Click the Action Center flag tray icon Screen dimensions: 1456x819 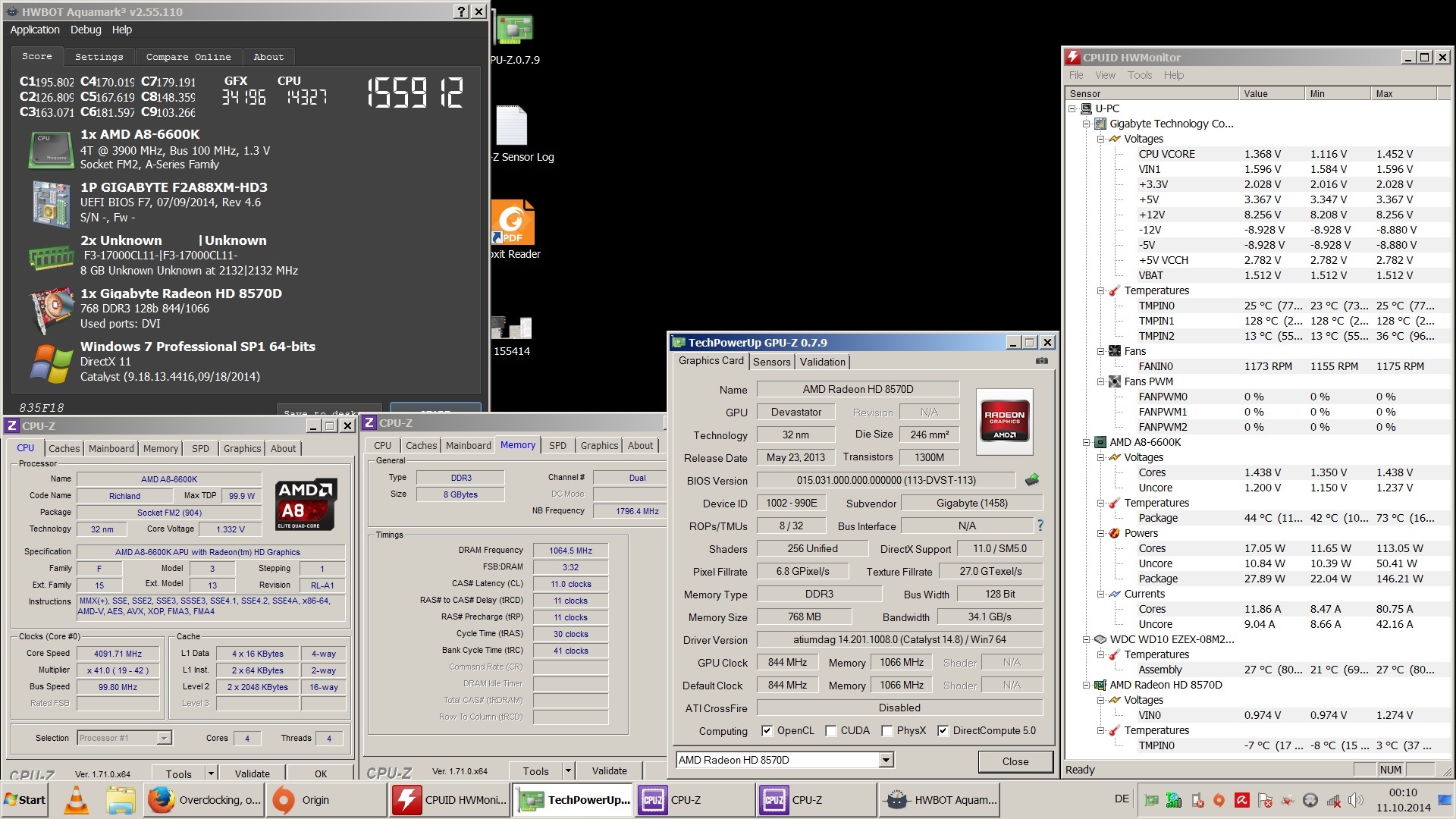pyautogui.click(x=1265, y=800)
